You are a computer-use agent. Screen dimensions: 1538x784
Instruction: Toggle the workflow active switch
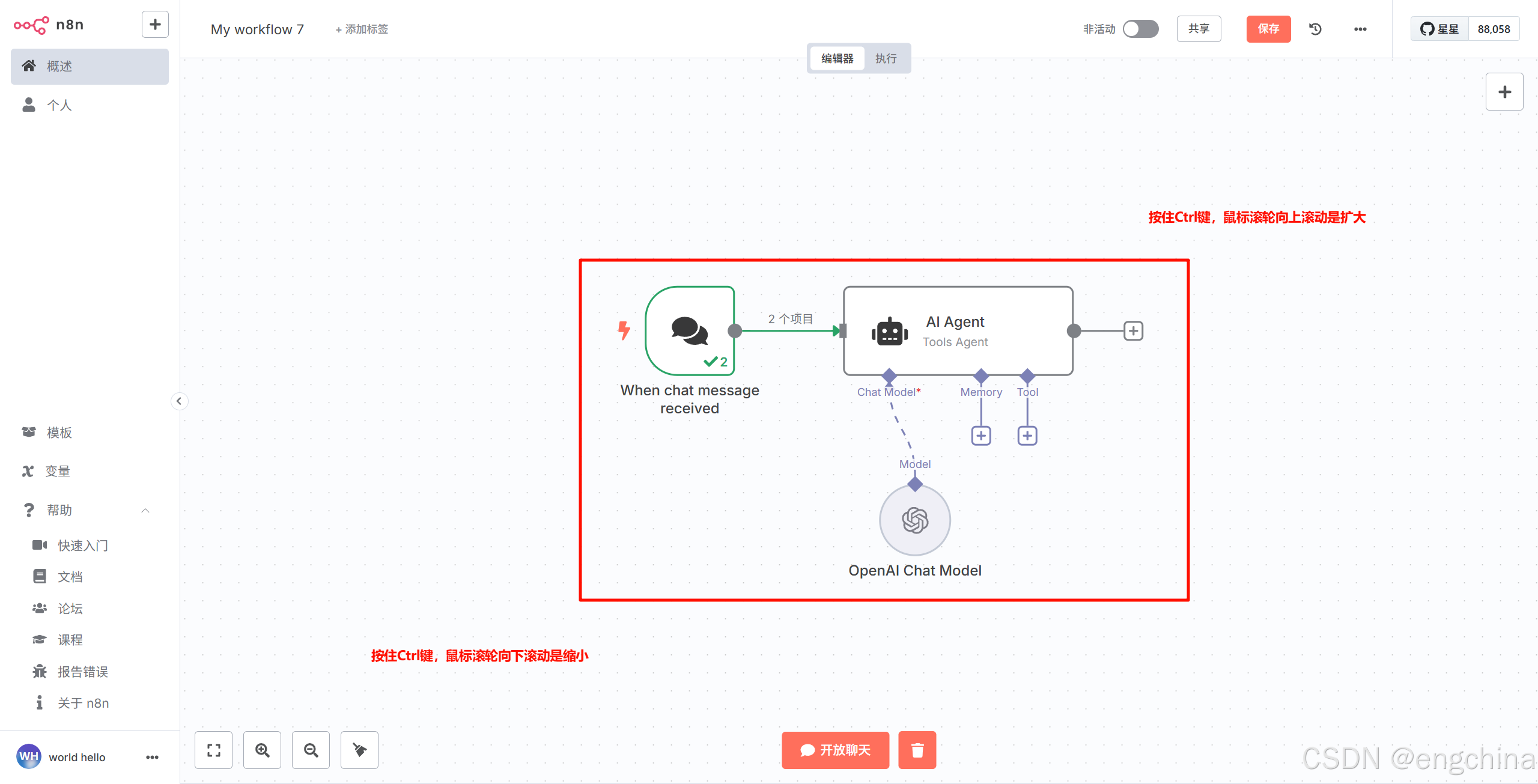click(x=1140, y=29)
